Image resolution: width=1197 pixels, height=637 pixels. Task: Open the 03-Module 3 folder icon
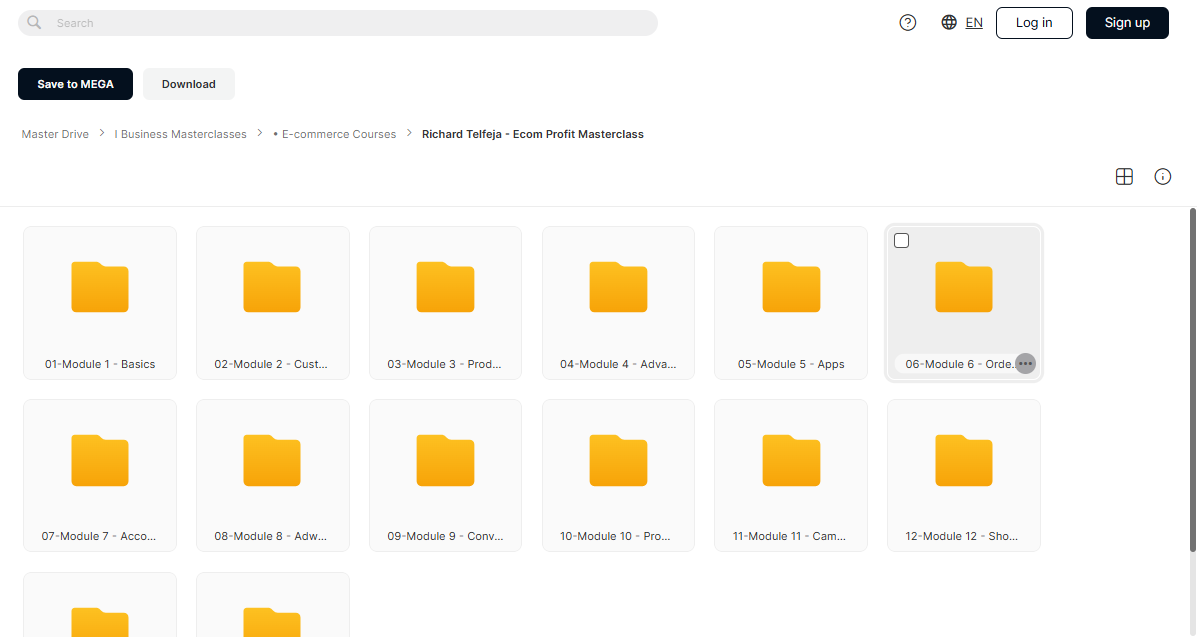446,287
